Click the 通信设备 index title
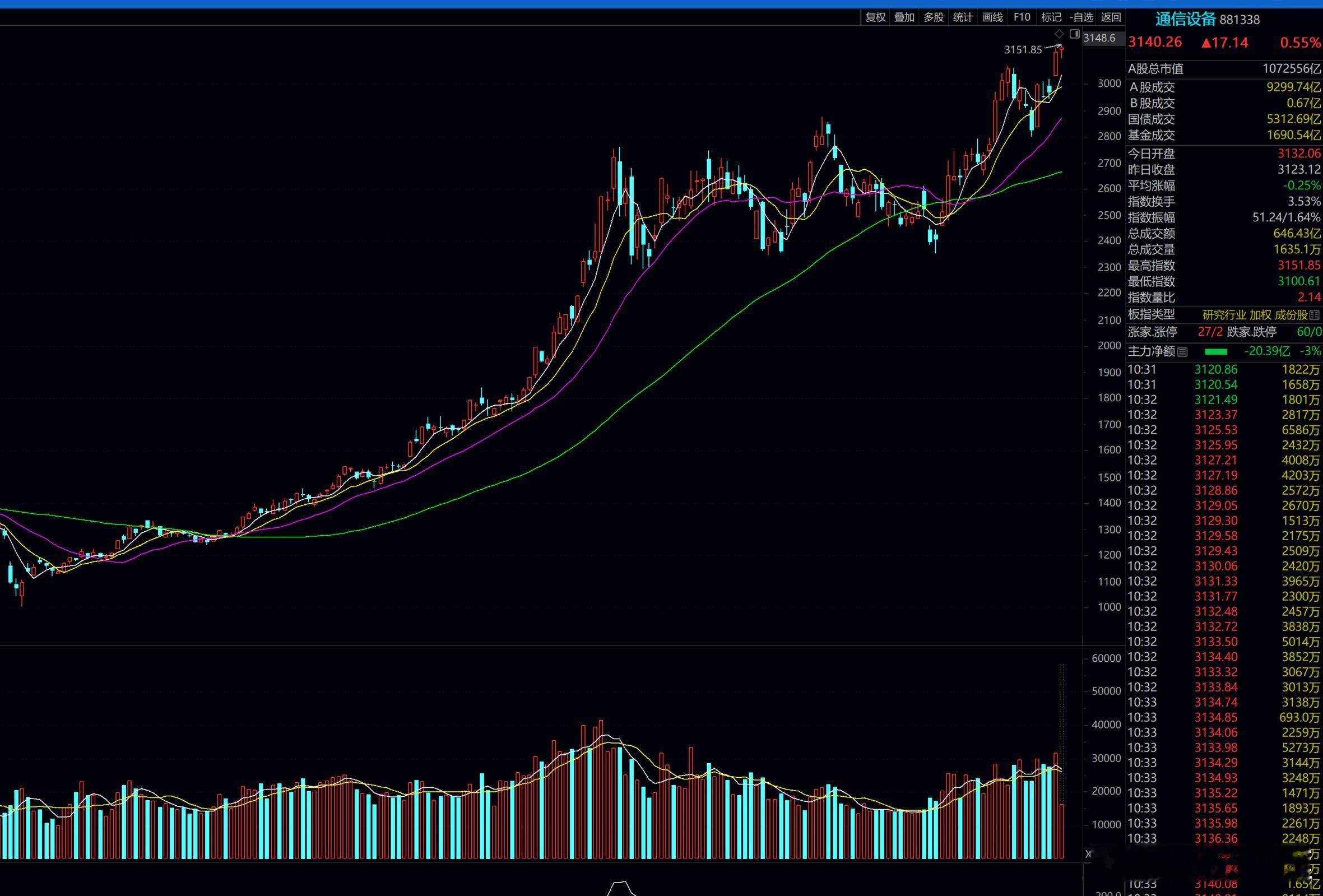Screen dimensions: 1323x896 pos(1185,20)
